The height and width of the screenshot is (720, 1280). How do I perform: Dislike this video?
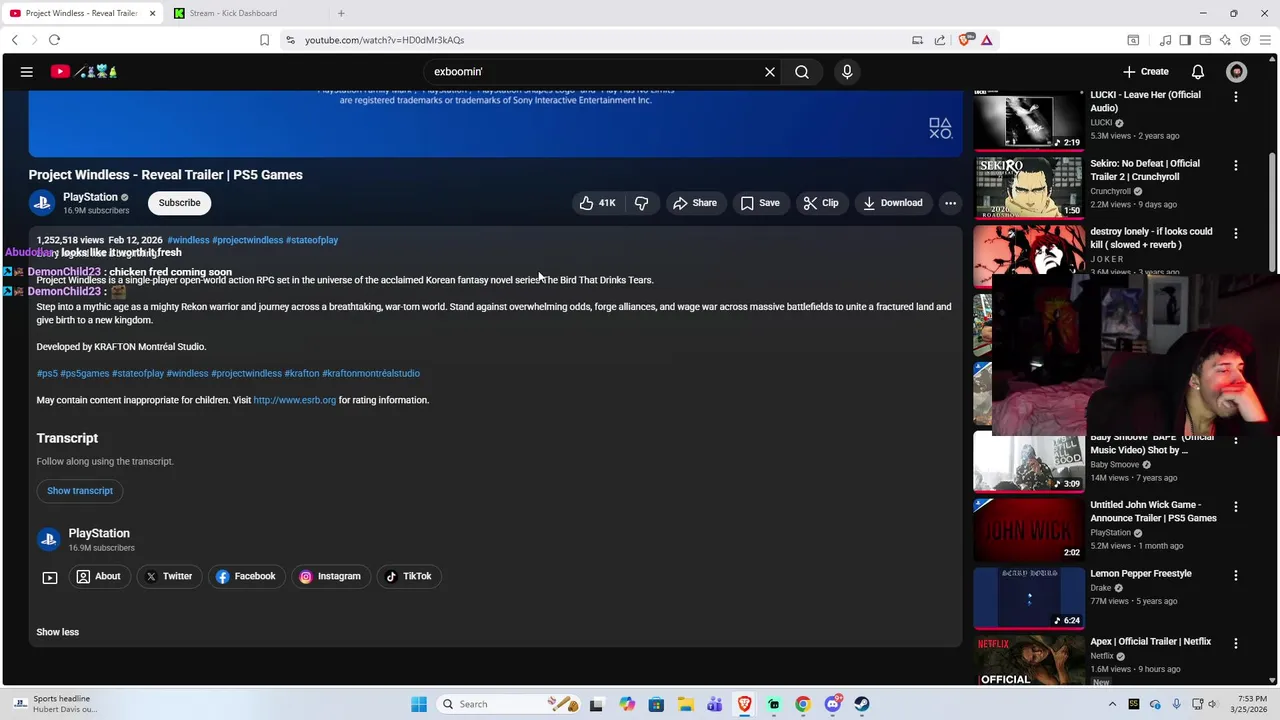click(x=642, y=203)
